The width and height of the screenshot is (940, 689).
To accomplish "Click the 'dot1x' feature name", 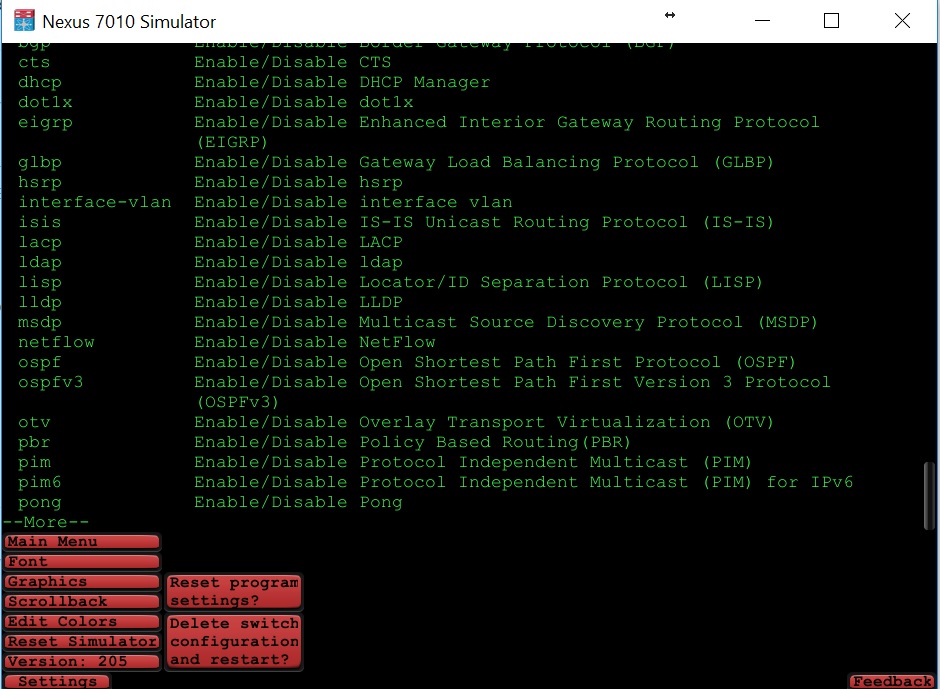I will tap(45, 103).
